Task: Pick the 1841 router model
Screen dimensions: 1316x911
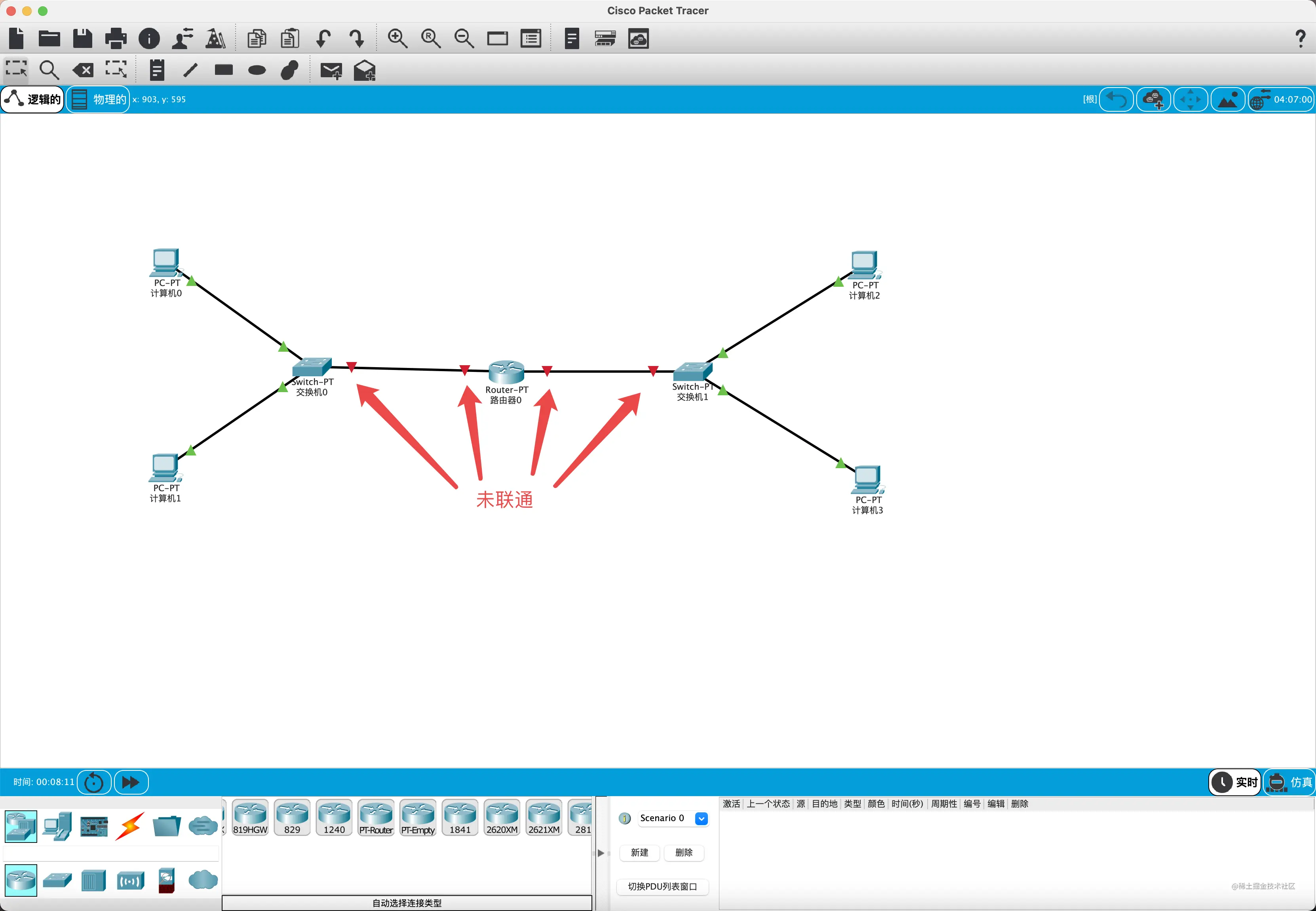Action: 460,818
